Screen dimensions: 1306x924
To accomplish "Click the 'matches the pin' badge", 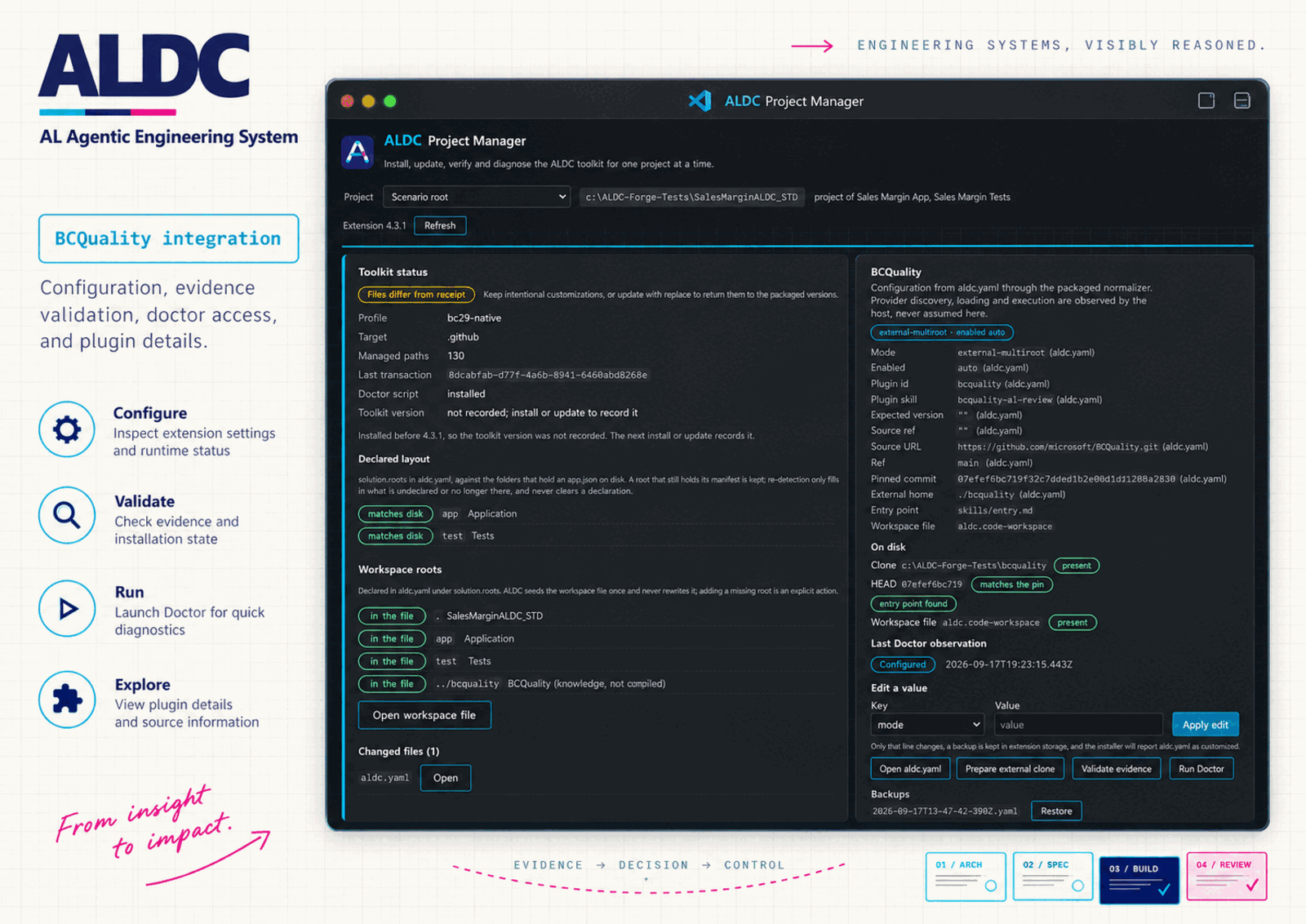I will point(1011,584).
